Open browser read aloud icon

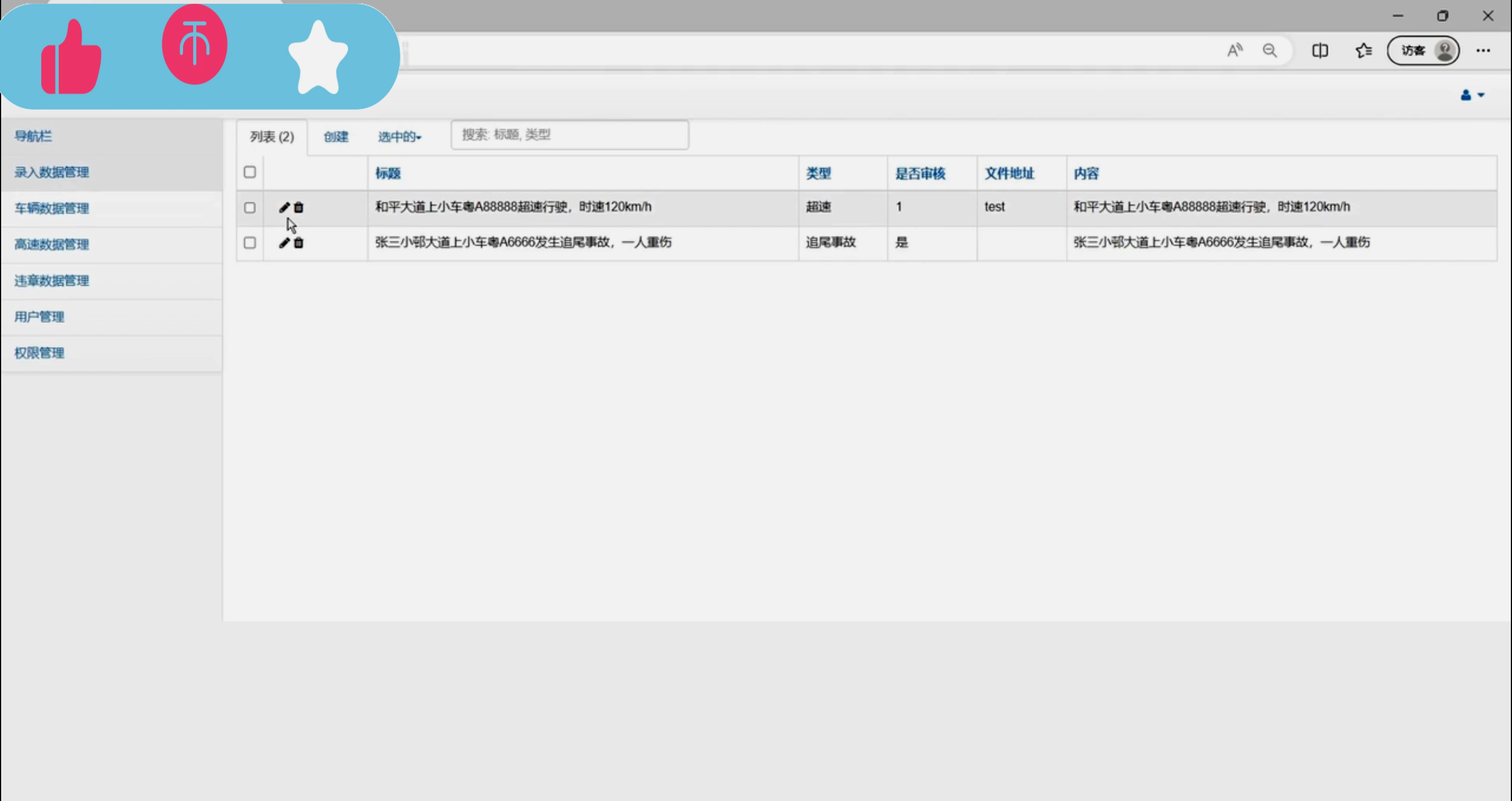[1235, 50]
